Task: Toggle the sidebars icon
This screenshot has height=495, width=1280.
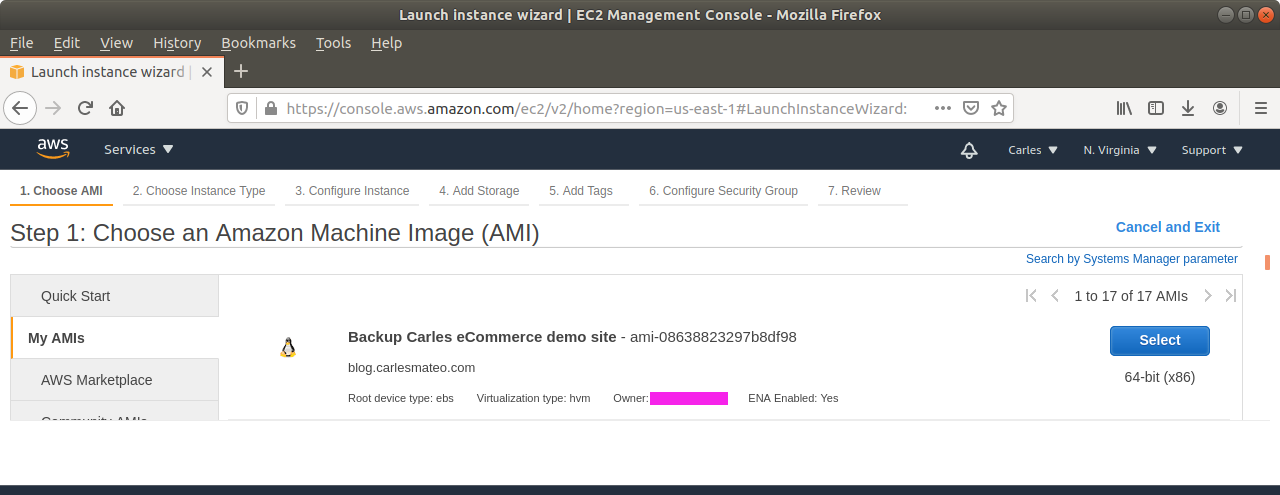Action: tap(1156, 108)
